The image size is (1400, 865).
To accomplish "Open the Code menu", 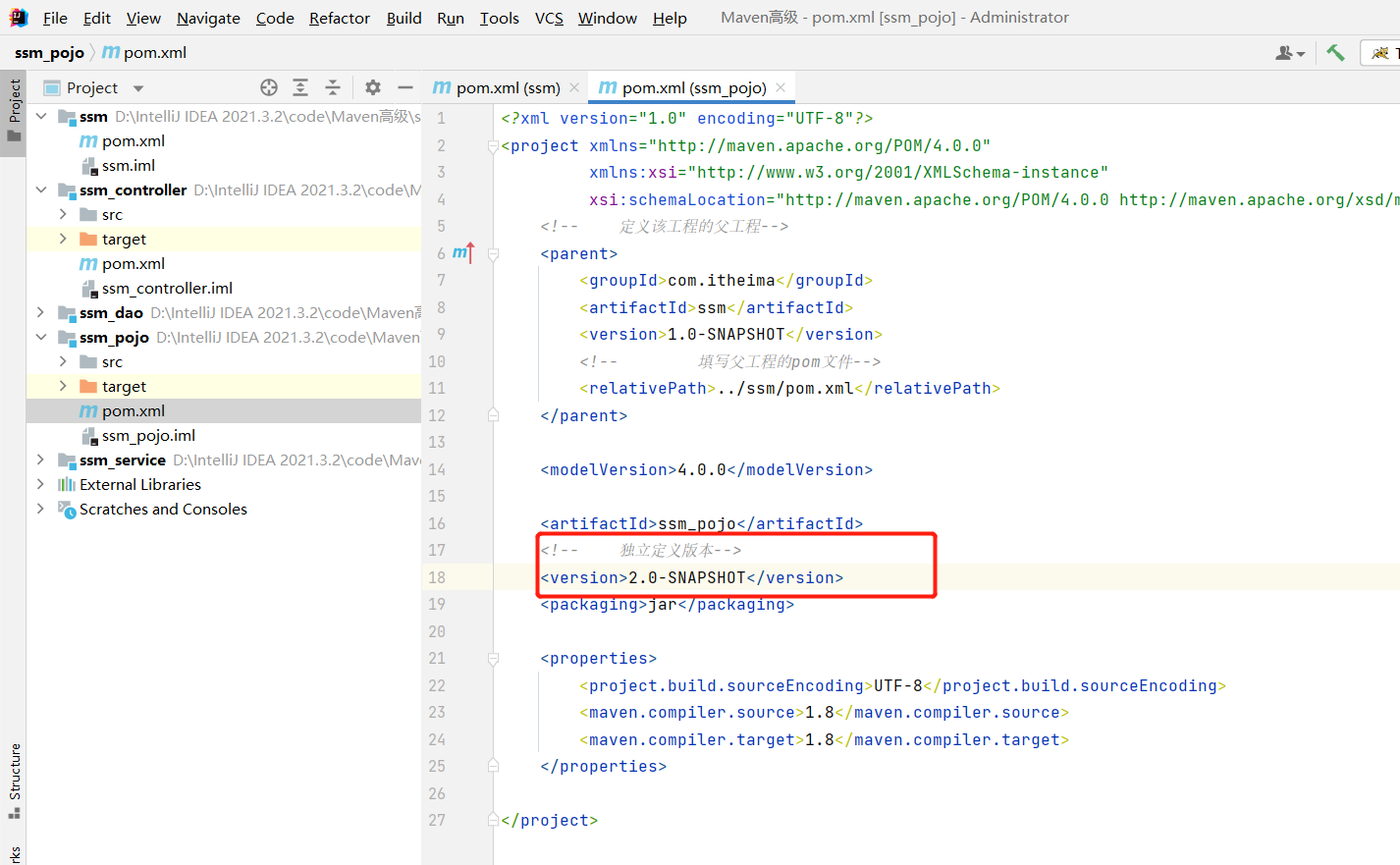I will coord(275,18).
